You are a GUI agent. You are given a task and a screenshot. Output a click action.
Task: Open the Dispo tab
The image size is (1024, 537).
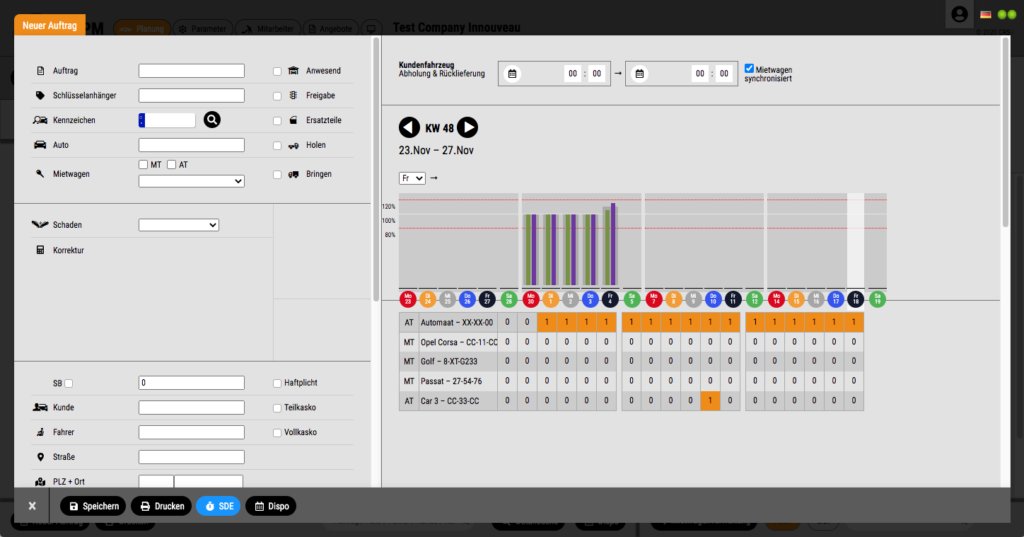point(271,506)
